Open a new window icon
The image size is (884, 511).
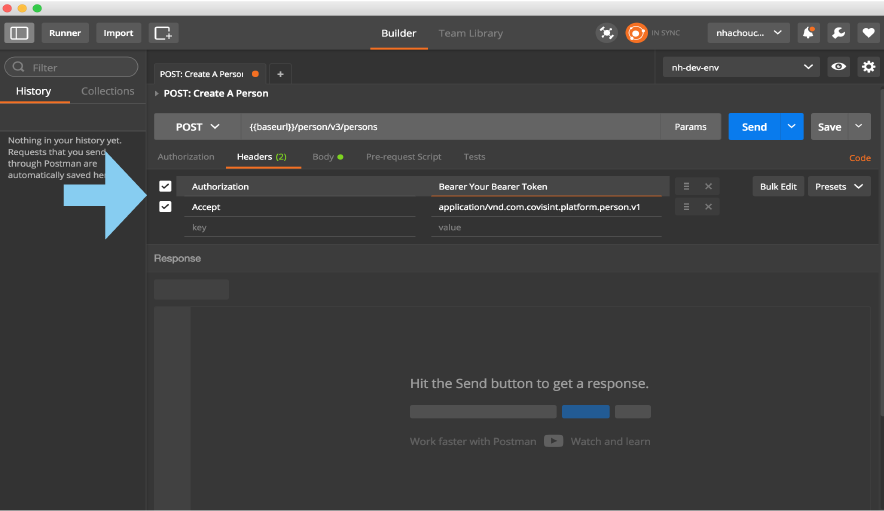pos(163,33)
